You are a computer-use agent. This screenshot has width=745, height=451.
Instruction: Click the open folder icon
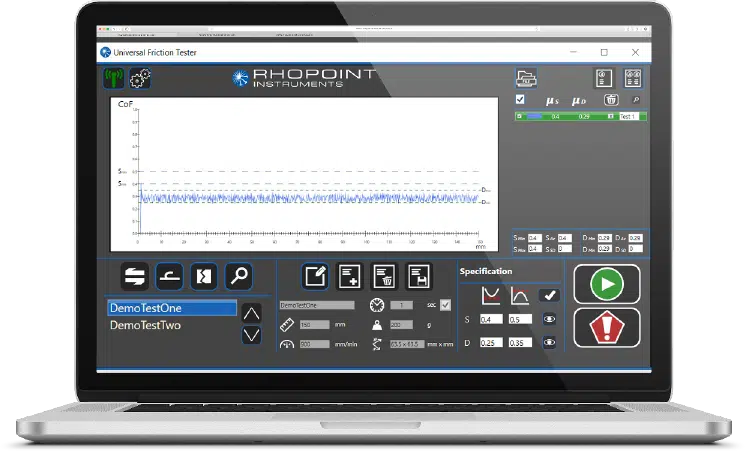(x=526, y=79)
